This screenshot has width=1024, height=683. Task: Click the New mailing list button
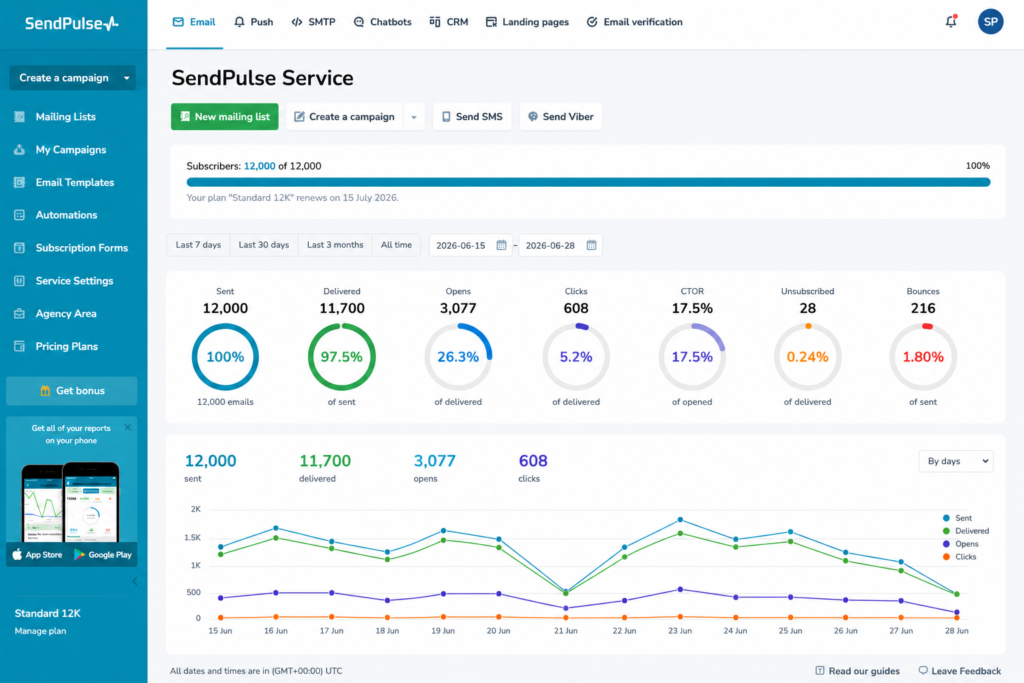225,117
